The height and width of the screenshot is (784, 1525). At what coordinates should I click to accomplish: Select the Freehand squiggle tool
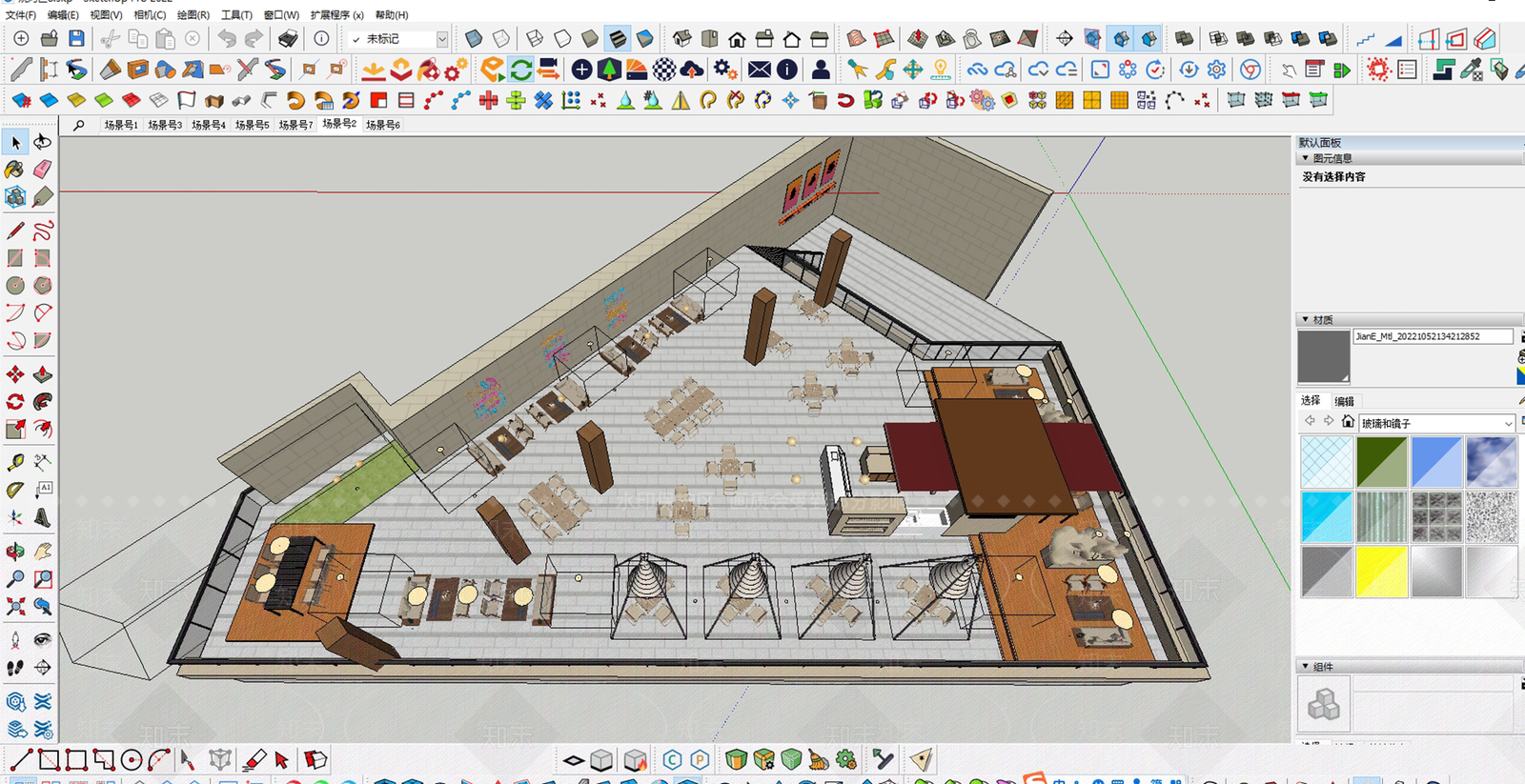tap(42, 231)
